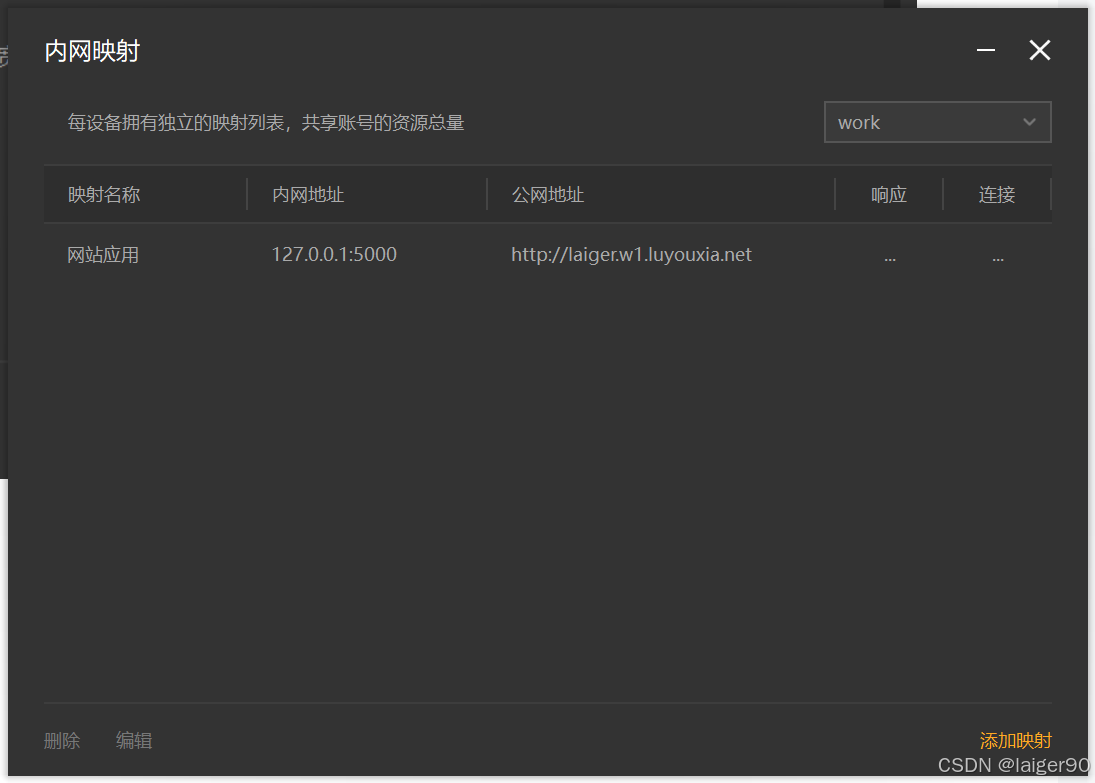Click 添加映射 to add a mapping
Screen dimensions: 1095x783
pyautogui.click(x=1015, y=740)
